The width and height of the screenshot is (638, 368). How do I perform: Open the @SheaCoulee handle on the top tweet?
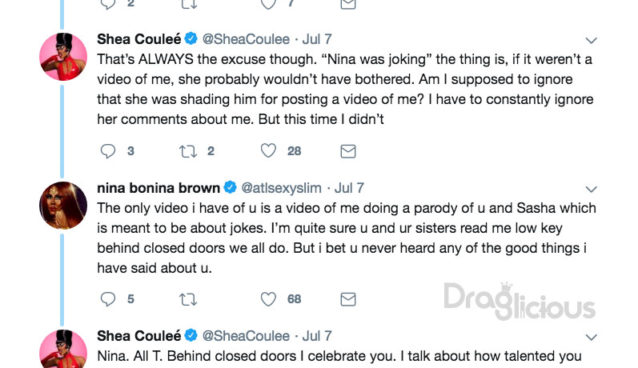click(246, 39)
